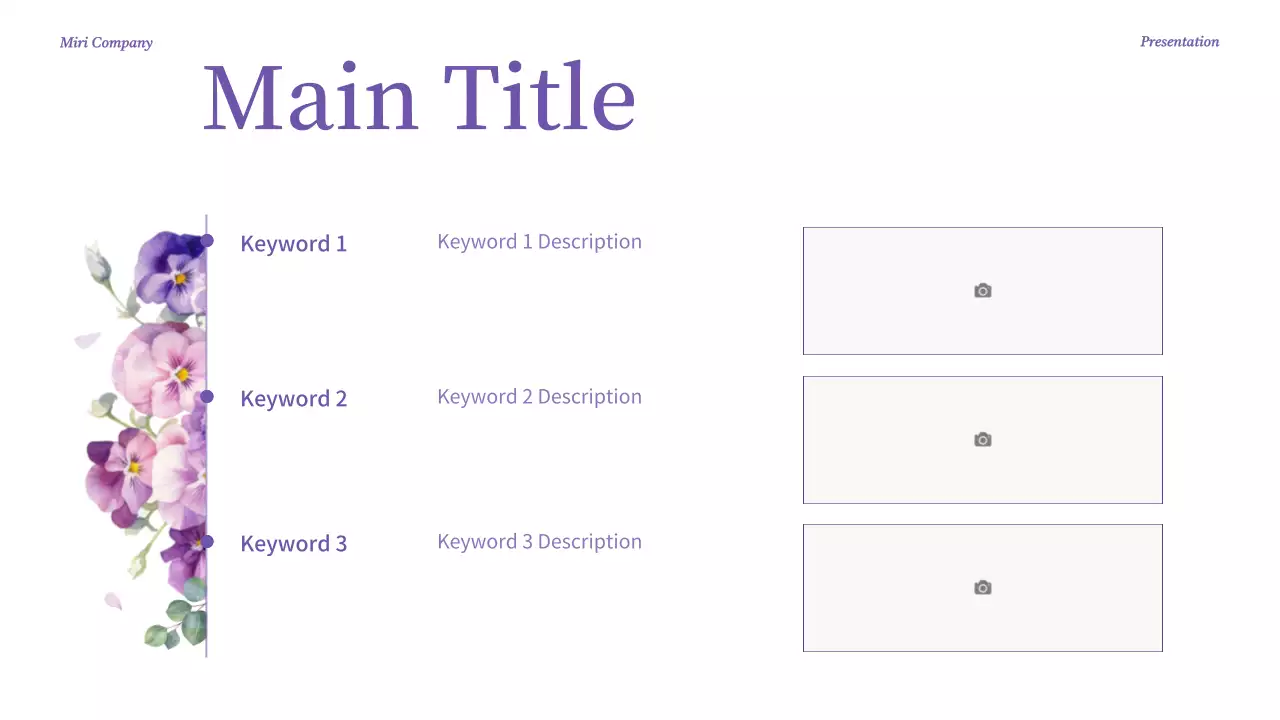Select the timeline dot beside Keyword 3
Viewport: 1280px width, 720px height.
pyautogui.click(x=207, y=542)
